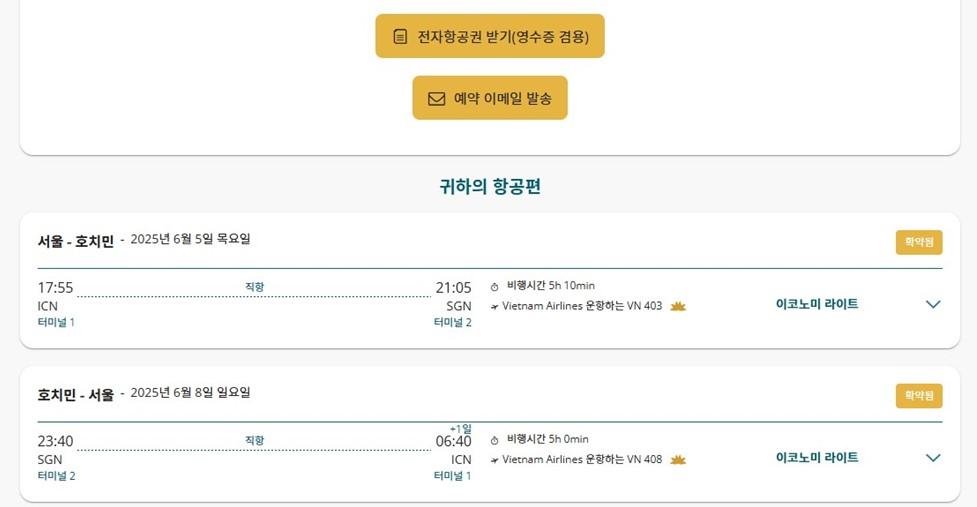
Task: Click the clock icon beside 비행시간 5h 0min
Action: pos(495,440)
